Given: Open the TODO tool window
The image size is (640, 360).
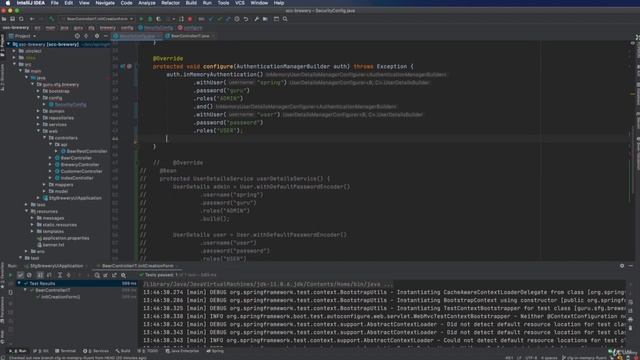Looking at the screenshot, I should click(x=148, y=351).
